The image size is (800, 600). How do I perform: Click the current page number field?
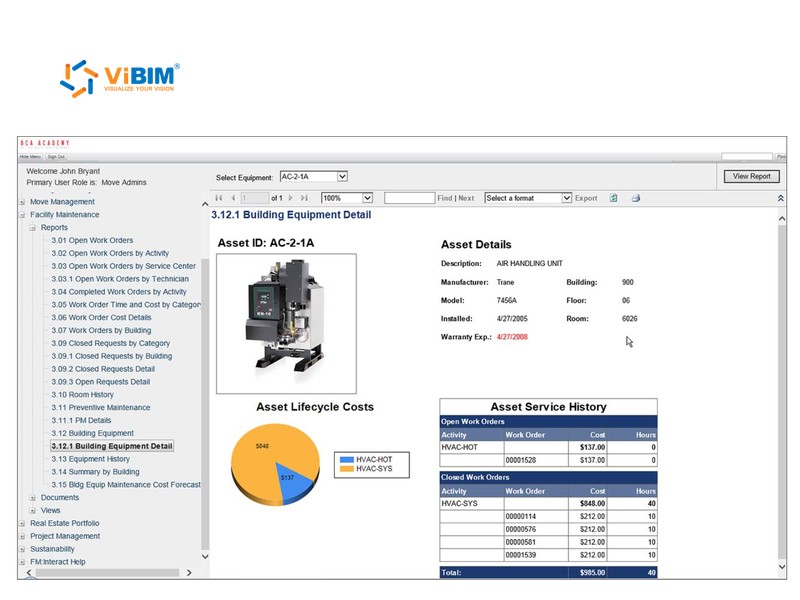255,198
